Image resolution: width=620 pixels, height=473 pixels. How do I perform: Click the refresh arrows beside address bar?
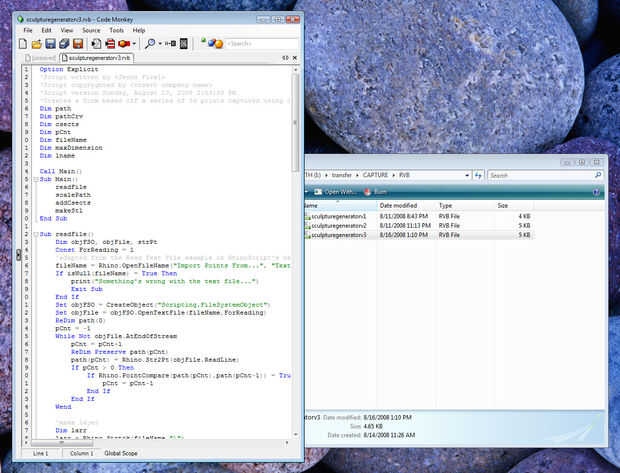coord(476,175)
